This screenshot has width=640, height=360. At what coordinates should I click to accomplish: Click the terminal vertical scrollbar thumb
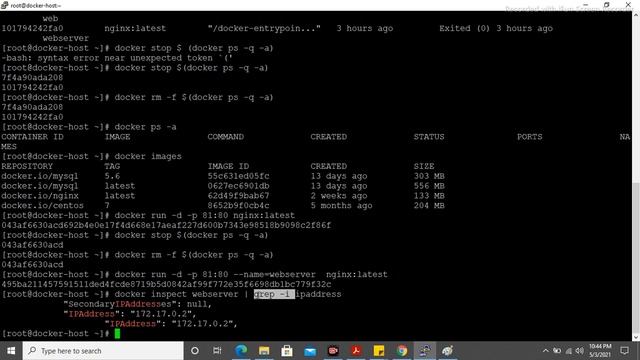click(x=636, y=259)
